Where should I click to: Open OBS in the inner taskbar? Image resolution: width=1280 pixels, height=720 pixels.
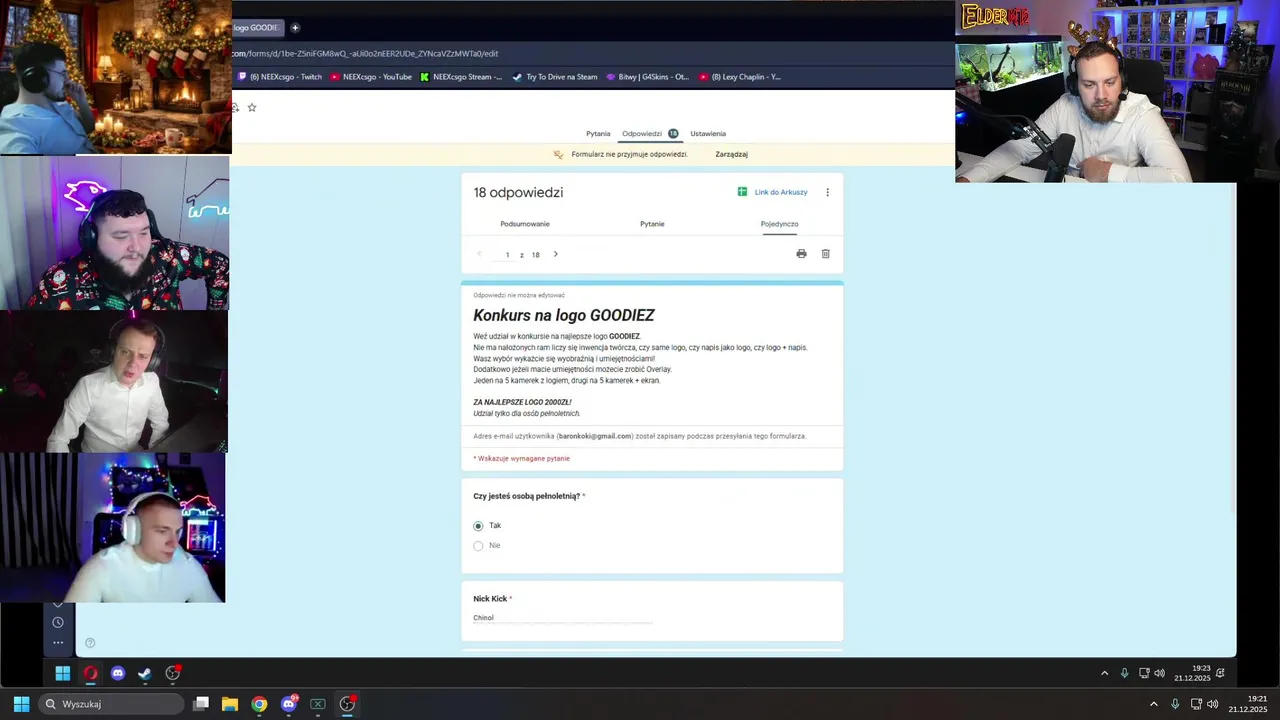tap(173, 673)
